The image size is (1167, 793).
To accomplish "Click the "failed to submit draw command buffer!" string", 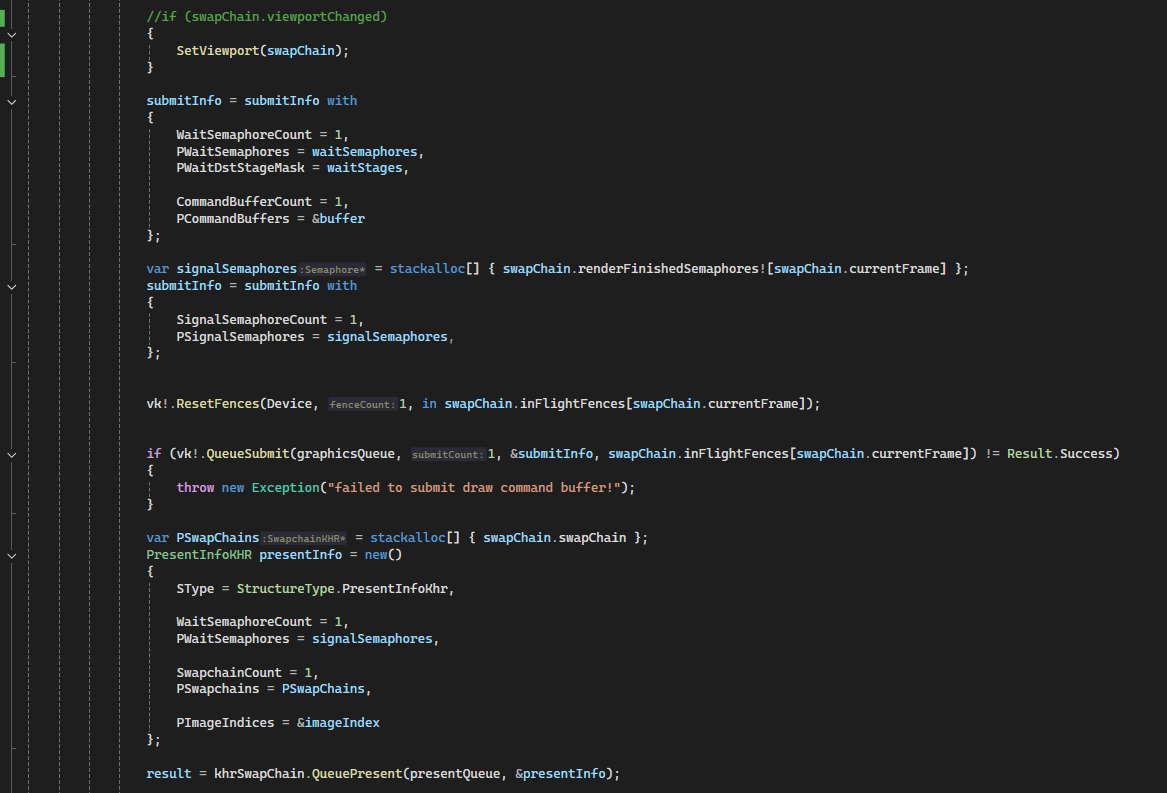I will 473,488.
